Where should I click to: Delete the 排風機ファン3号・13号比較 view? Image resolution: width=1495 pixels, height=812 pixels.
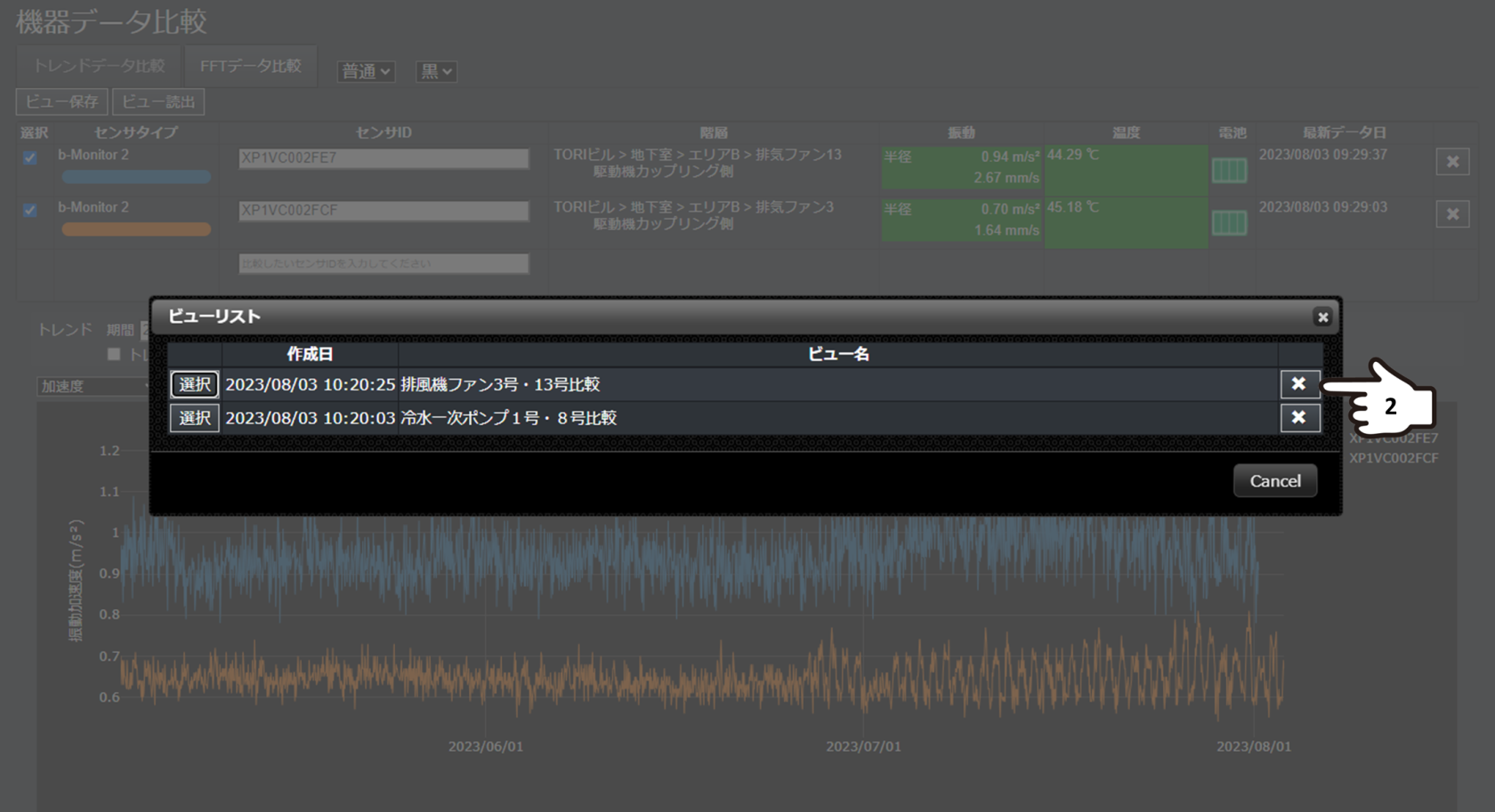(x=1299, y=383)
